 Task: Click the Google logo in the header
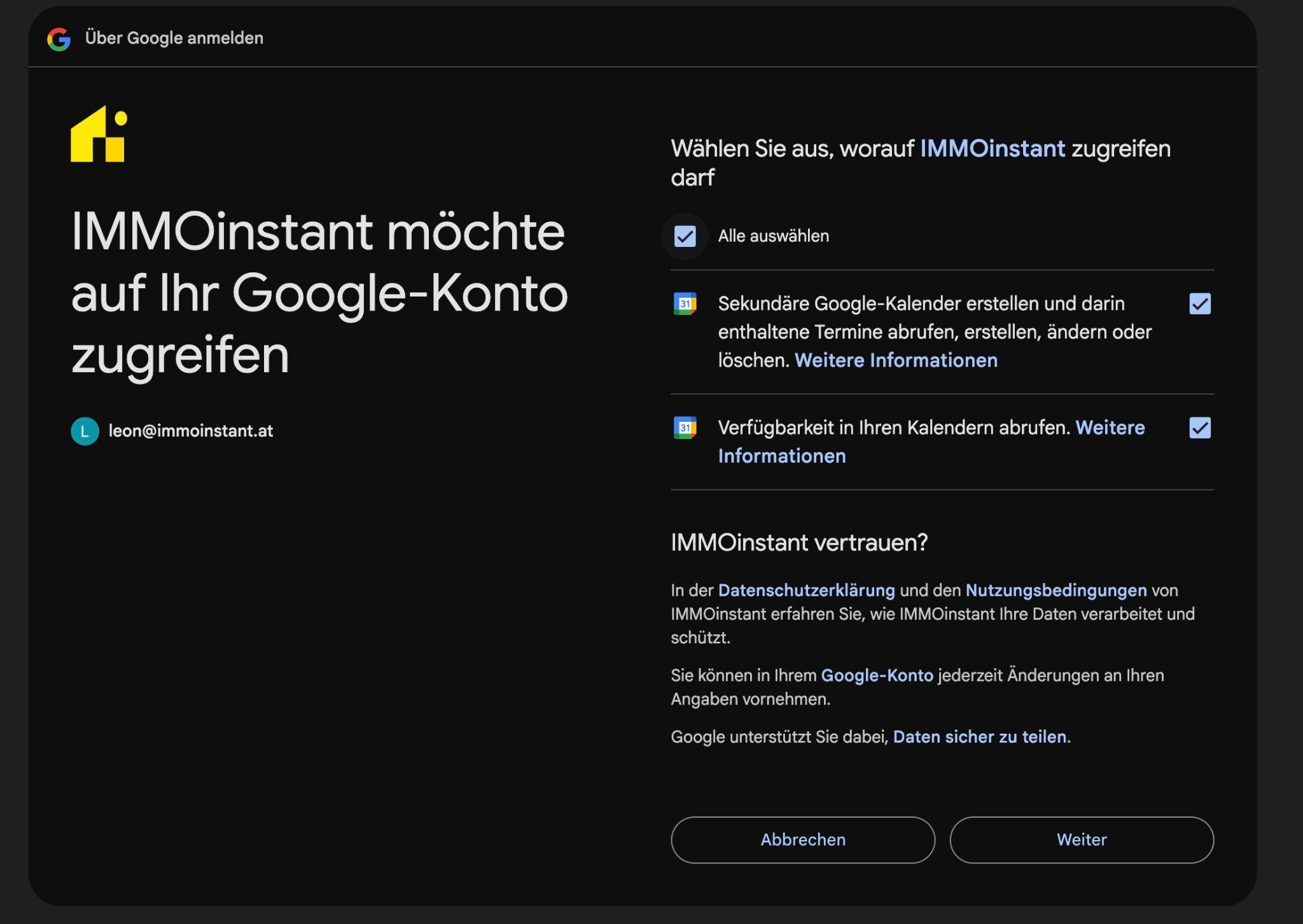(59, 39)
